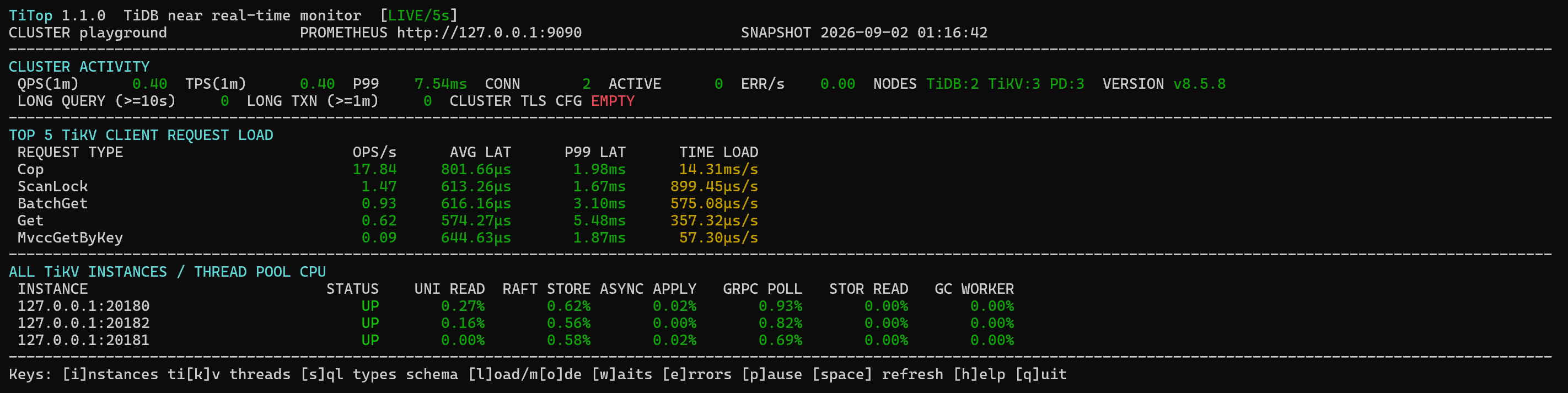This screenshot has width=1568, height=393.
Task: Click Cop time load 14.31ms/s
Action: [718, 169]
